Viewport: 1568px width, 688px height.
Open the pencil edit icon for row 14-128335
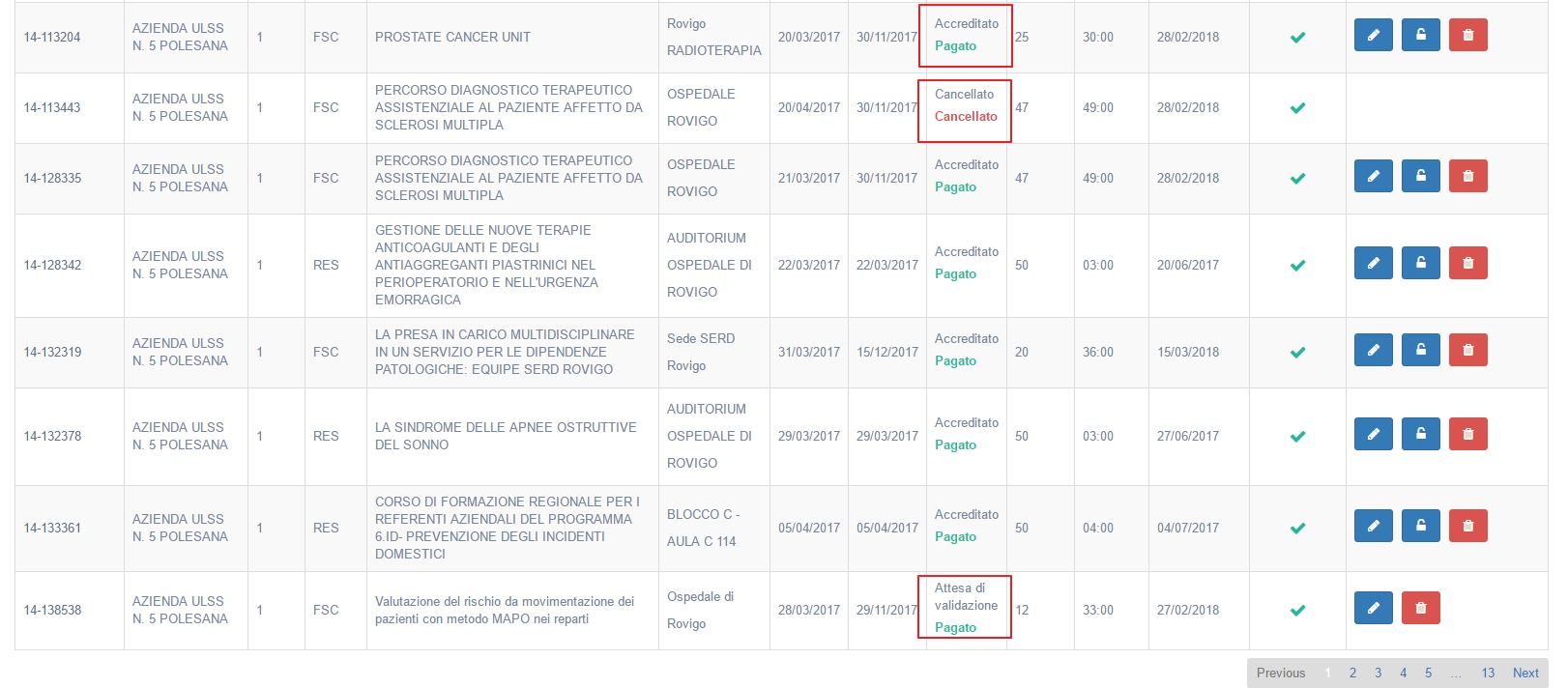coord(1373,176)
